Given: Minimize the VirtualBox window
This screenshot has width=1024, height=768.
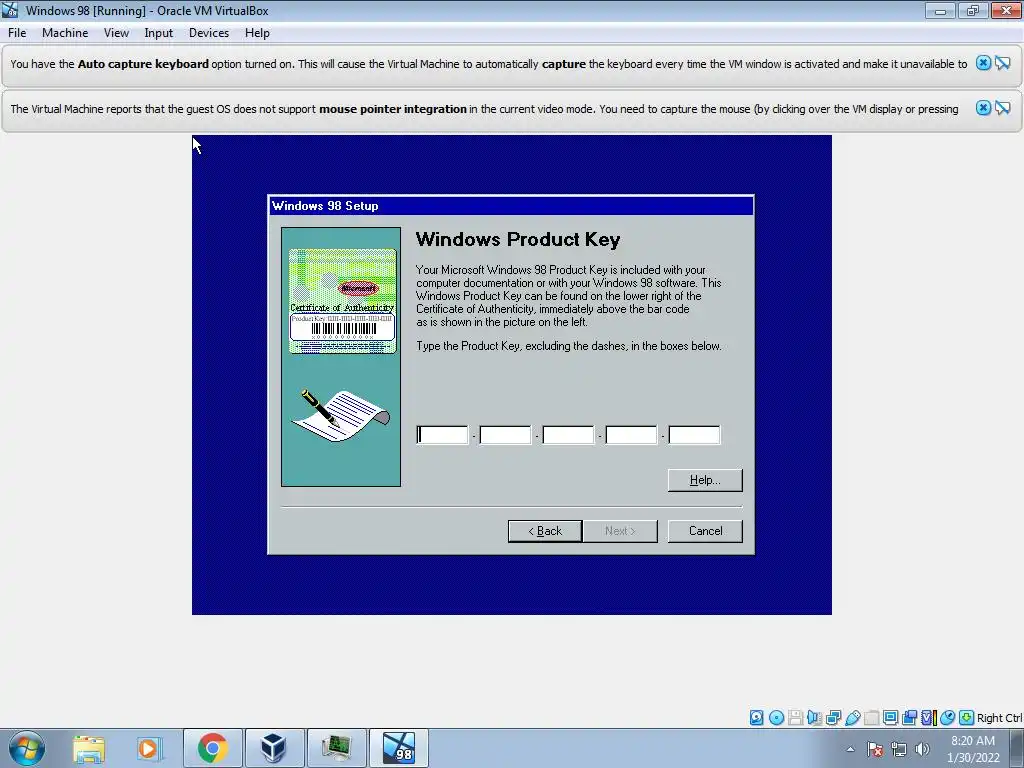Looking at the screenshot, I should (940, 10).
